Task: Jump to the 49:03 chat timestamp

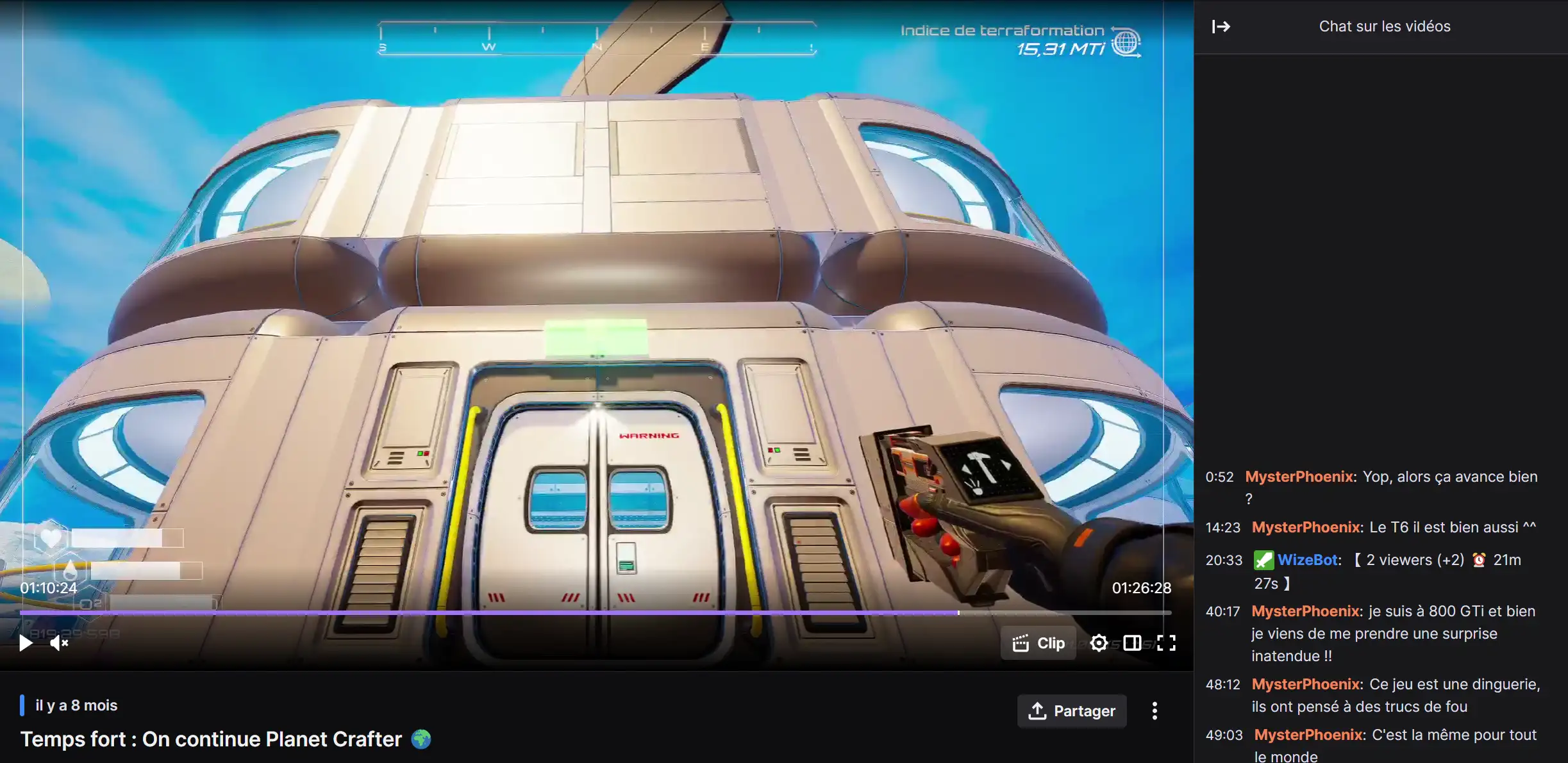Action: [1224, 735]
